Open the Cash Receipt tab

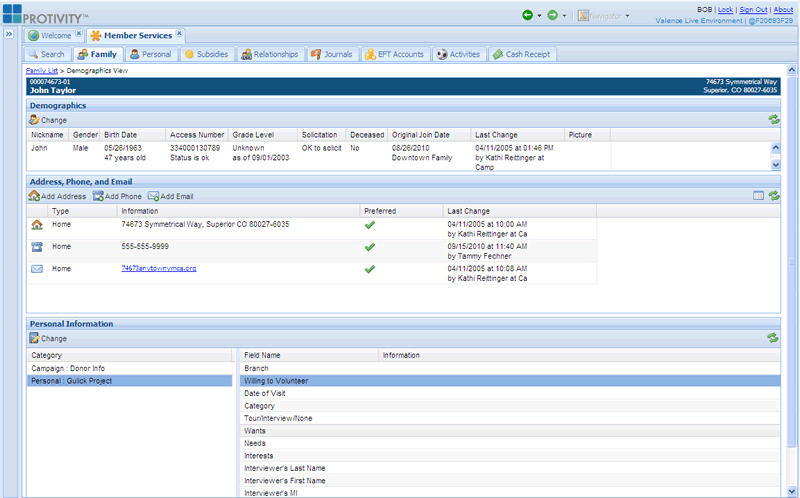click(x=522, y=54)
